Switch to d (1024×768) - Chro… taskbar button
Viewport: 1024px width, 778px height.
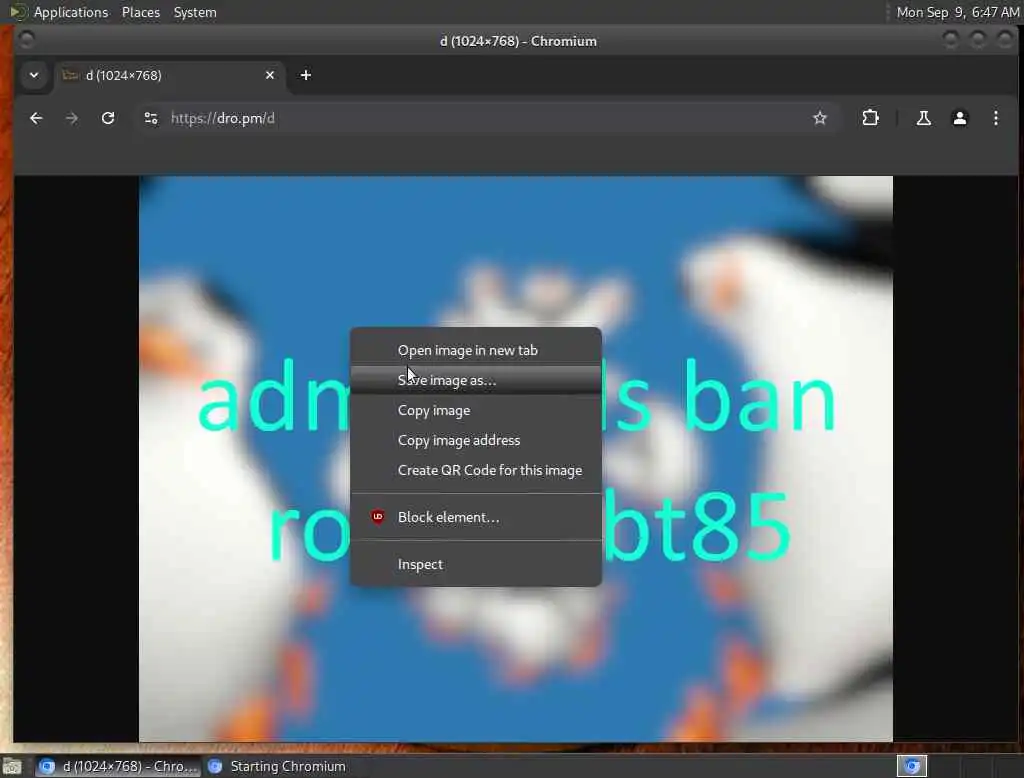click(118, 766)
